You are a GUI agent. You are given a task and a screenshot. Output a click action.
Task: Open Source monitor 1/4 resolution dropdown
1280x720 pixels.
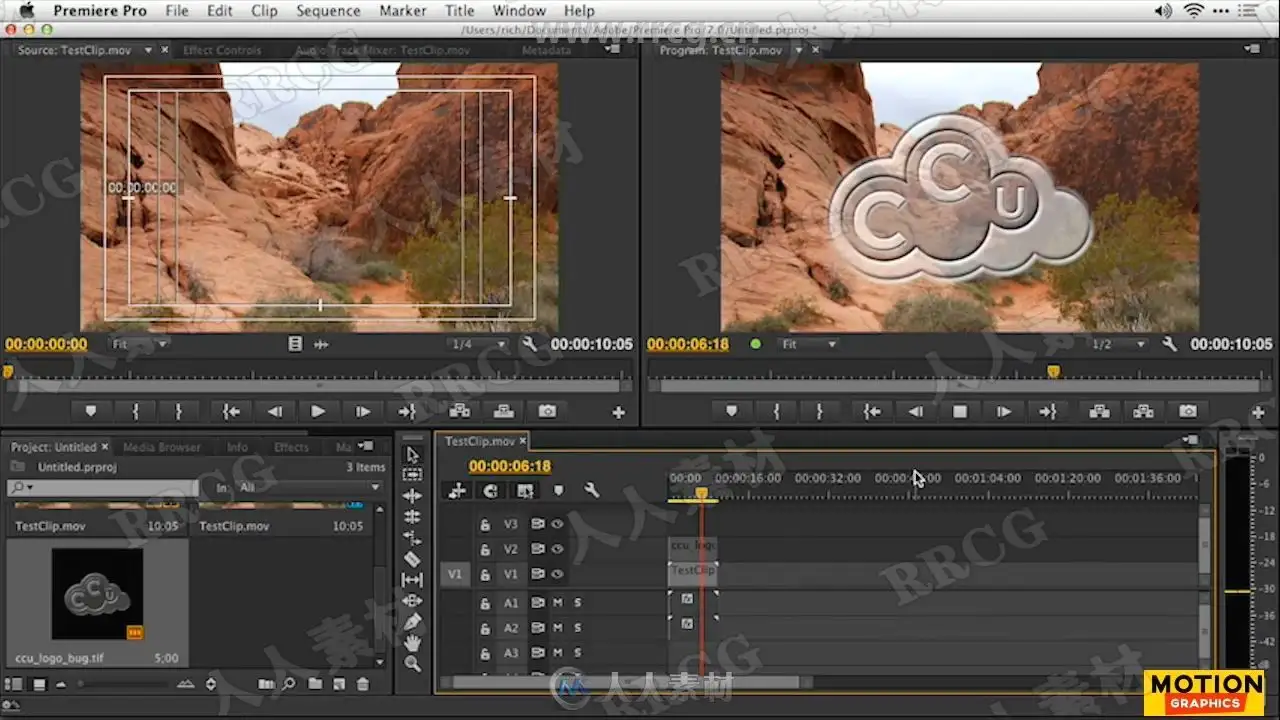[x=477, y=344]
